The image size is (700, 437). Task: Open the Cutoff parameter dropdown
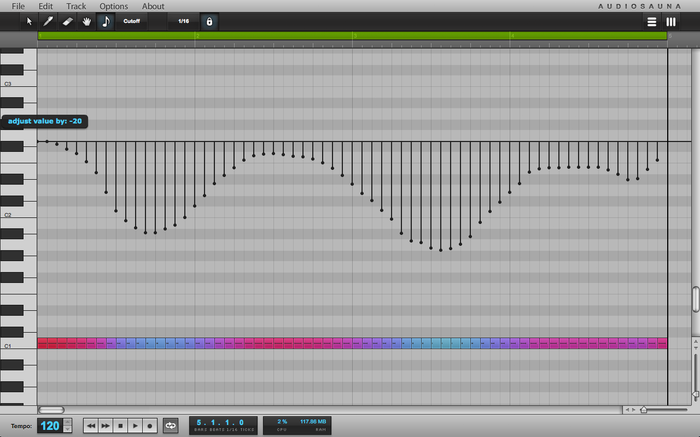click(133, 21)
